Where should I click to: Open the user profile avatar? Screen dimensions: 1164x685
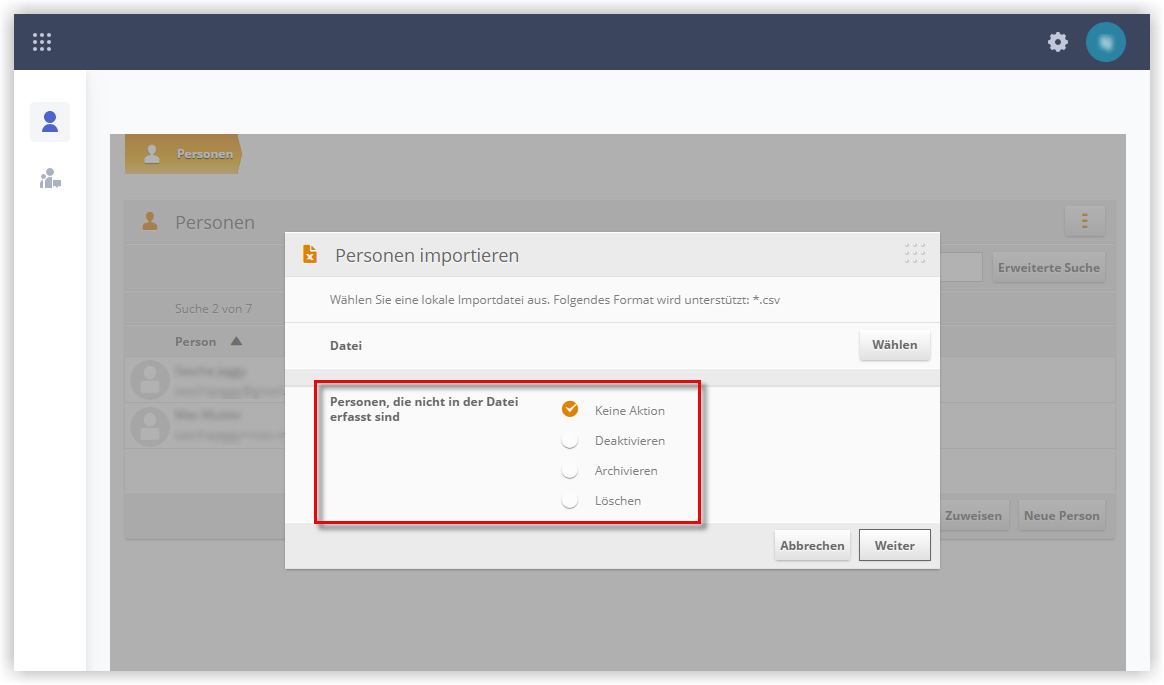1105,42
